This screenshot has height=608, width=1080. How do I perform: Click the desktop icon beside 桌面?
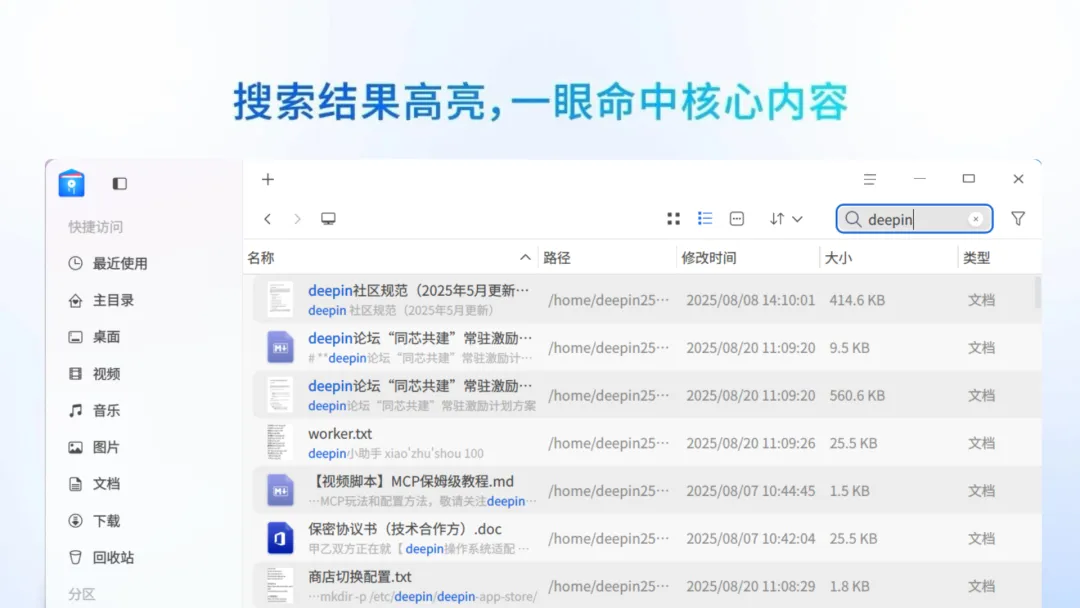pyautogui.click(x=76, y=337)
